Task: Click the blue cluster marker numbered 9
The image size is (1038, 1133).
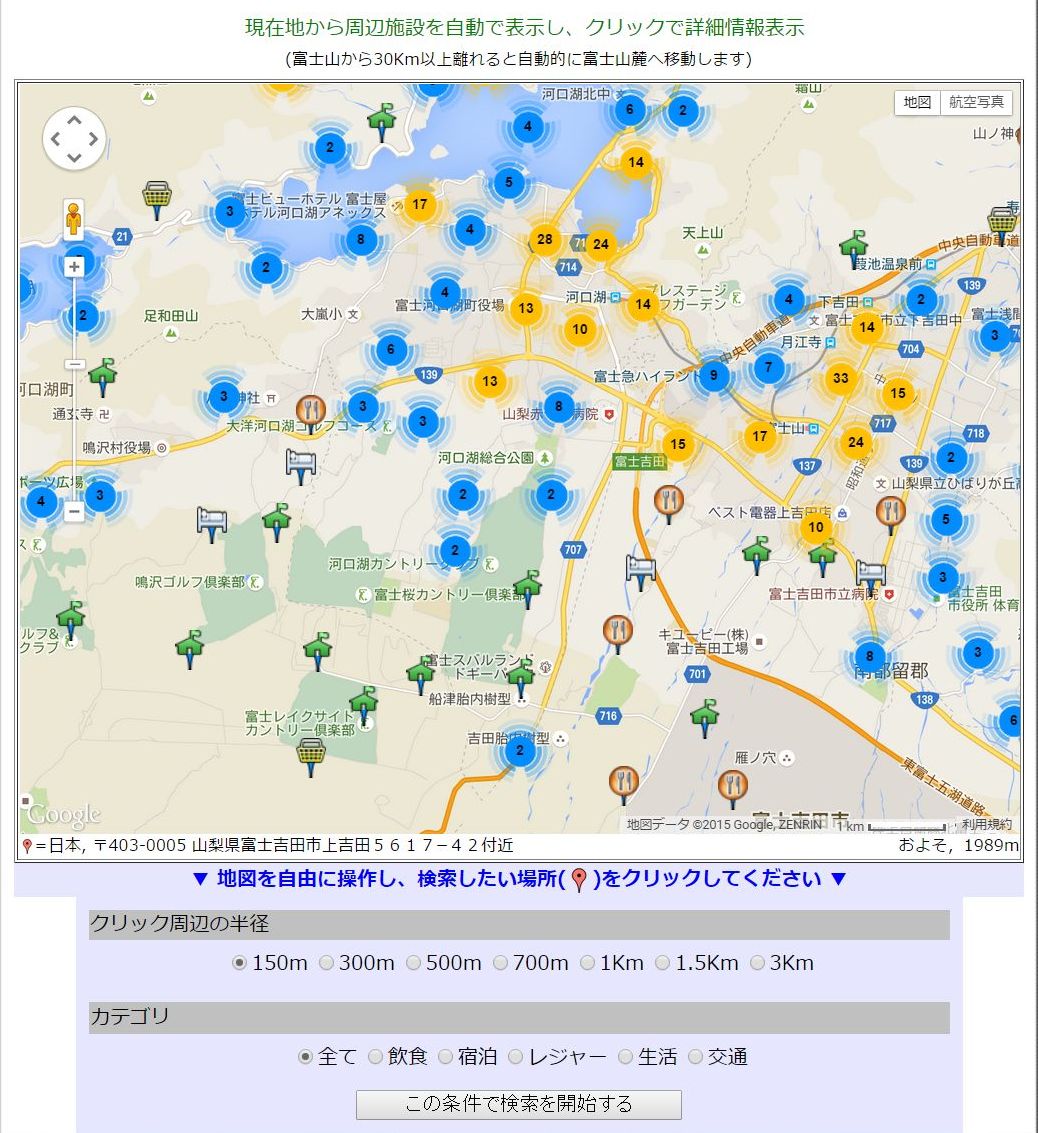Action: (x=713, y=376)
